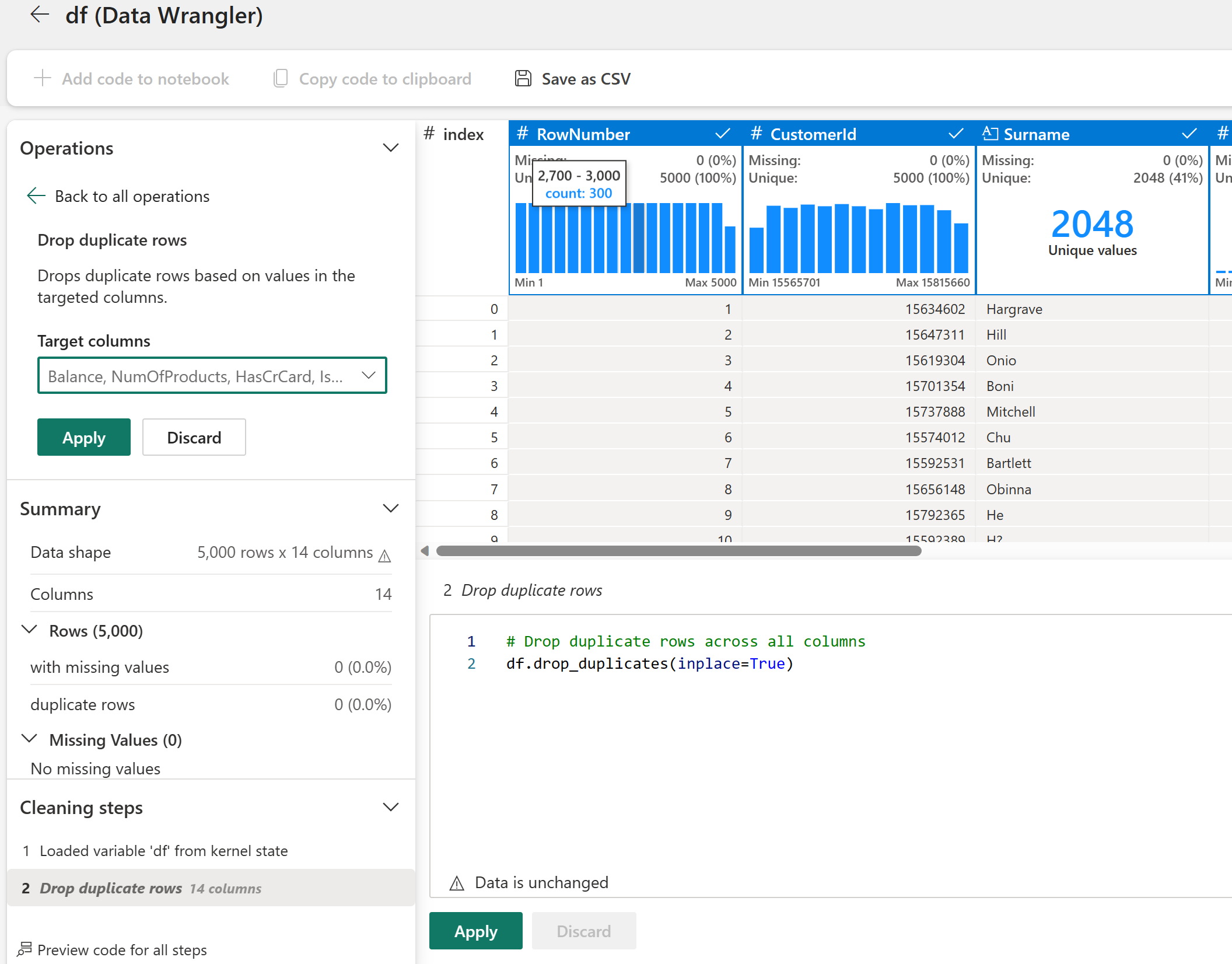Click the Discard button to cancel operation

(x=194, y=437)
